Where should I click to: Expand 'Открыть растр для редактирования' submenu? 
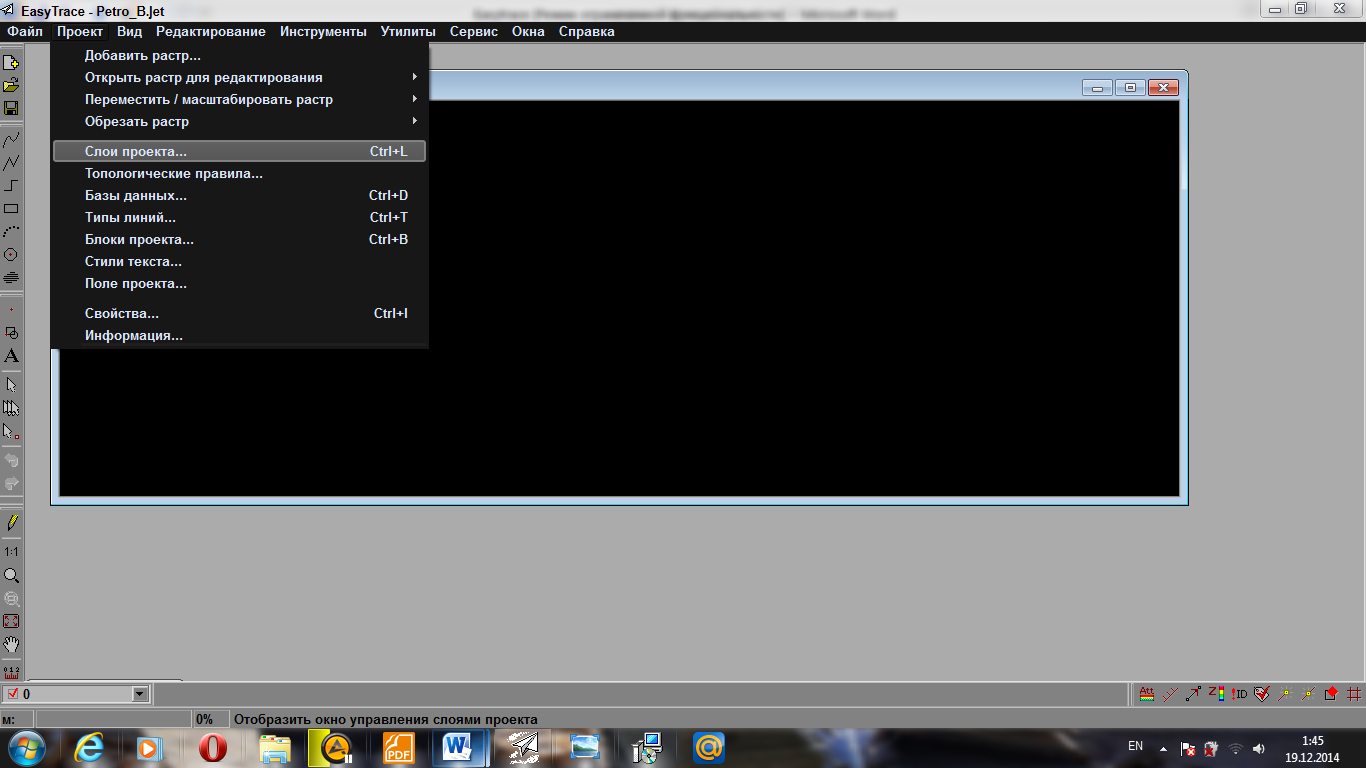240,77
